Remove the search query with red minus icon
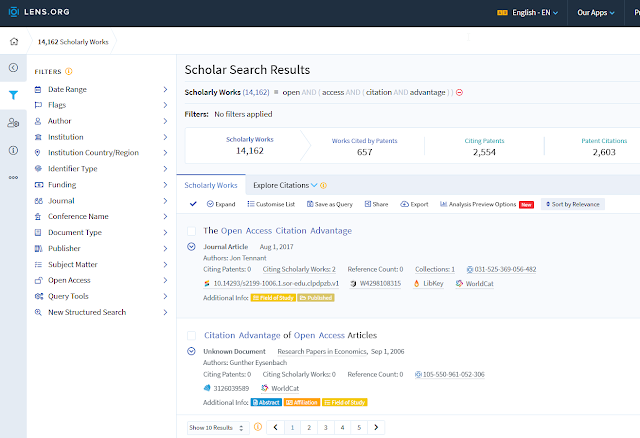Screen dimensions: 640x438 pyautogui.click(x=459, y=93)
